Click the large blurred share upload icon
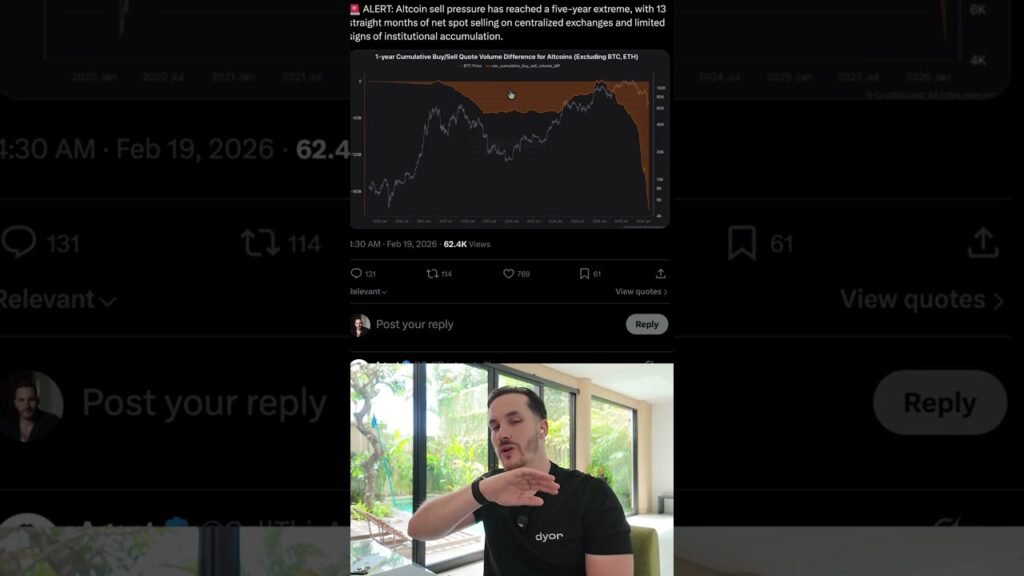Screen dimensions: 1024x576 pos(983,242)
